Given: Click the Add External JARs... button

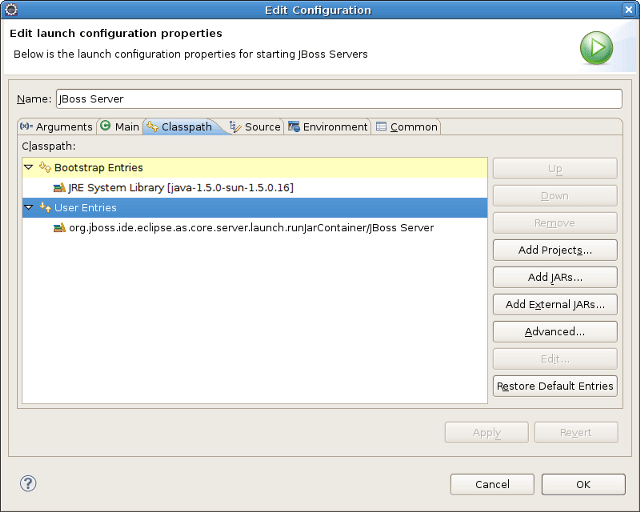Looking at the screenshot, I should pyautogui.click(x=554, y=305).
